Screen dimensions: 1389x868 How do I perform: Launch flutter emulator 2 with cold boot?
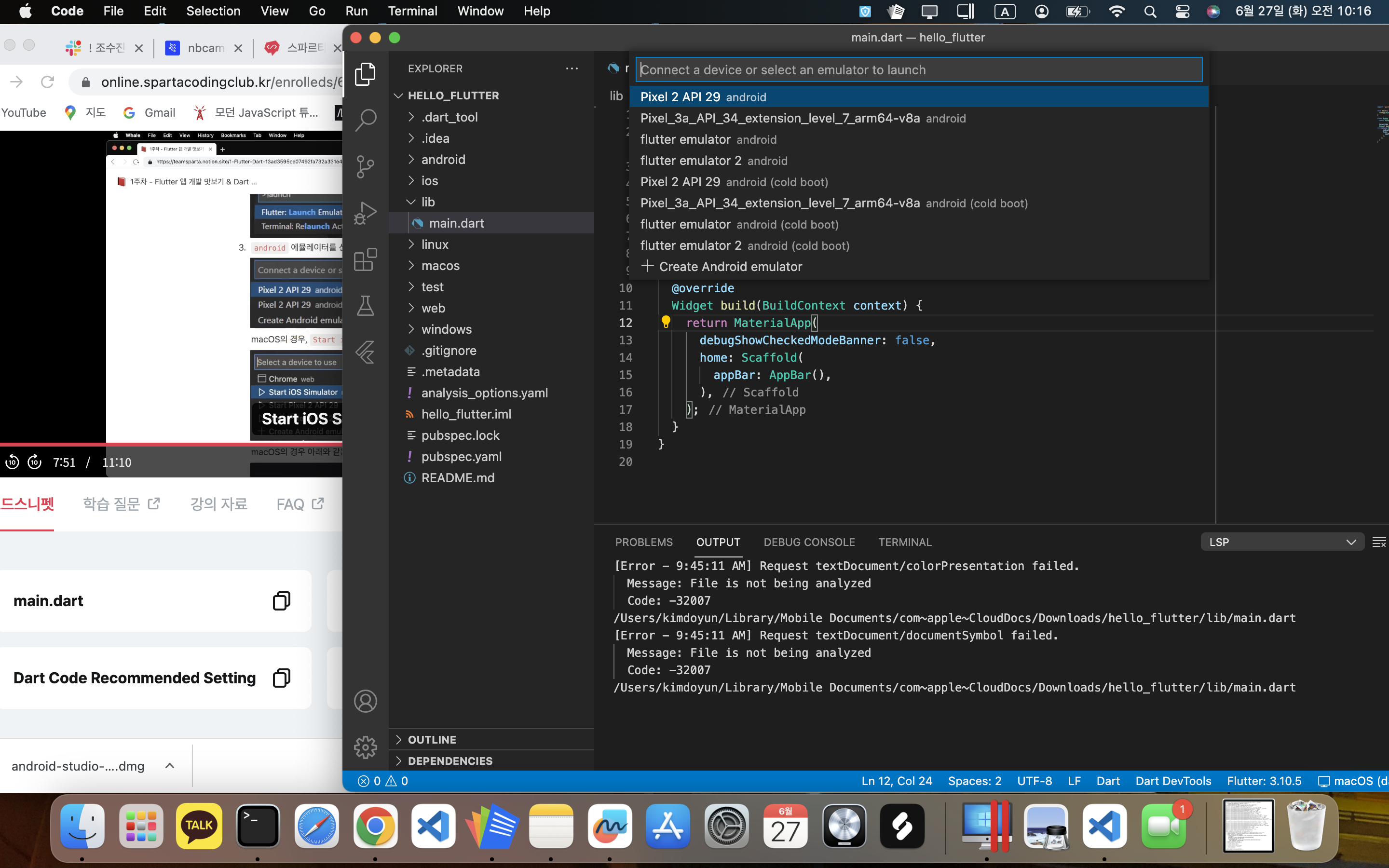coord(918,246)
